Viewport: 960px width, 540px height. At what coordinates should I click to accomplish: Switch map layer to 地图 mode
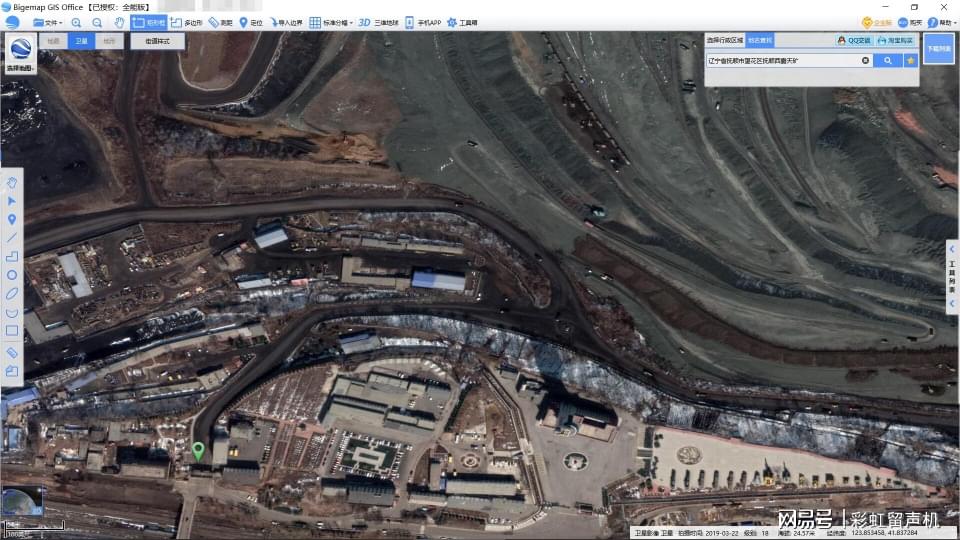(x=53, y=42)
